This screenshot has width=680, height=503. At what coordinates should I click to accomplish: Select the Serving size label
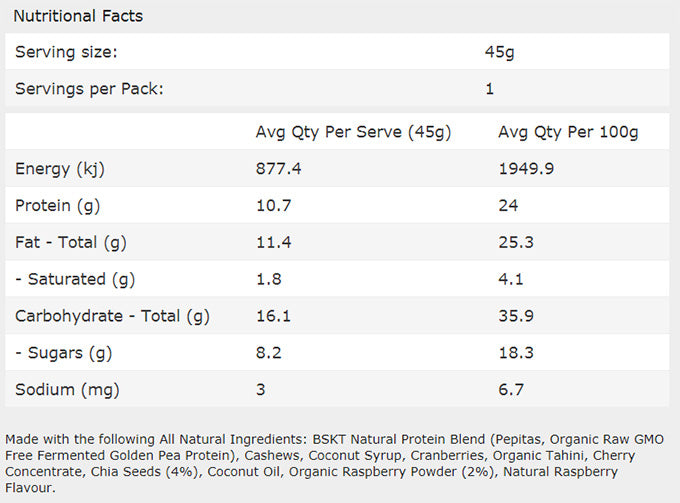65,52
